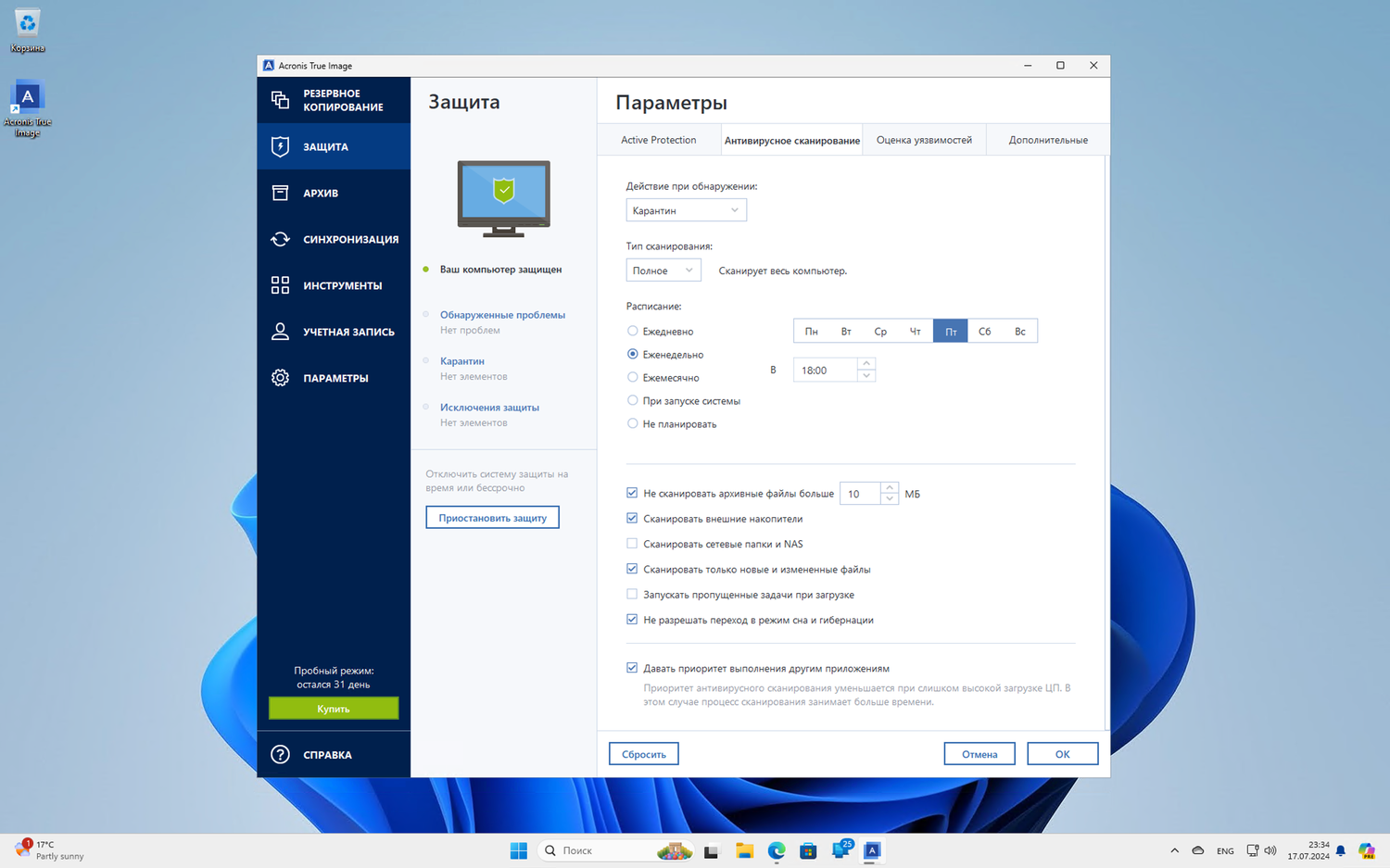
Task: Toggle Давать приоритет выполнения другим приложениям
Action: (x=632, y=668)
